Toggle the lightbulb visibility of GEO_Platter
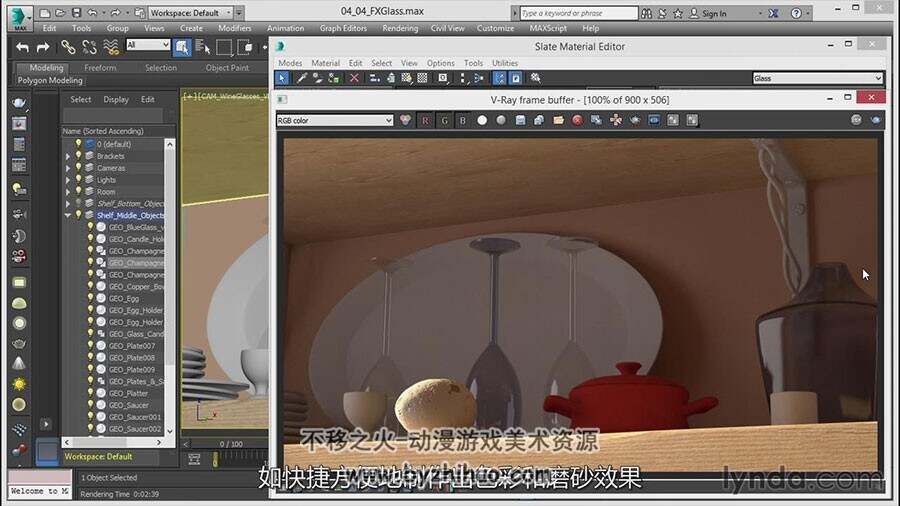 (90, 393)
